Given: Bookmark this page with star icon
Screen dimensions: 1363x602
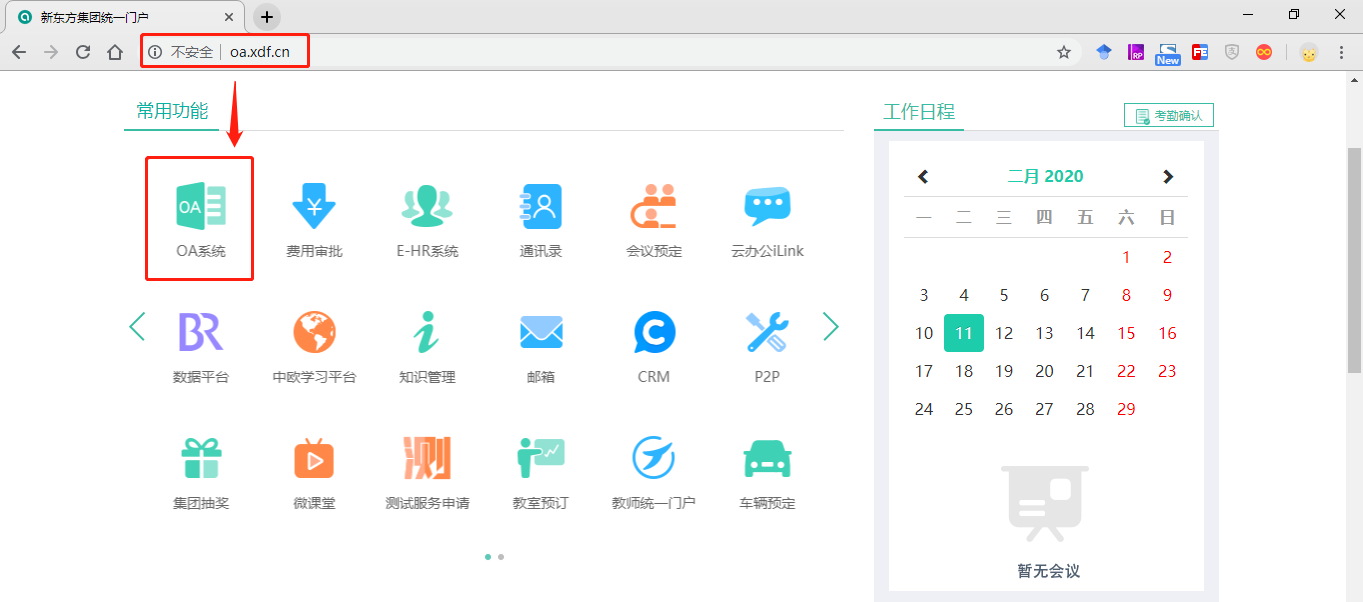Looking at the screenshot, I should [x=1064, y=52].
